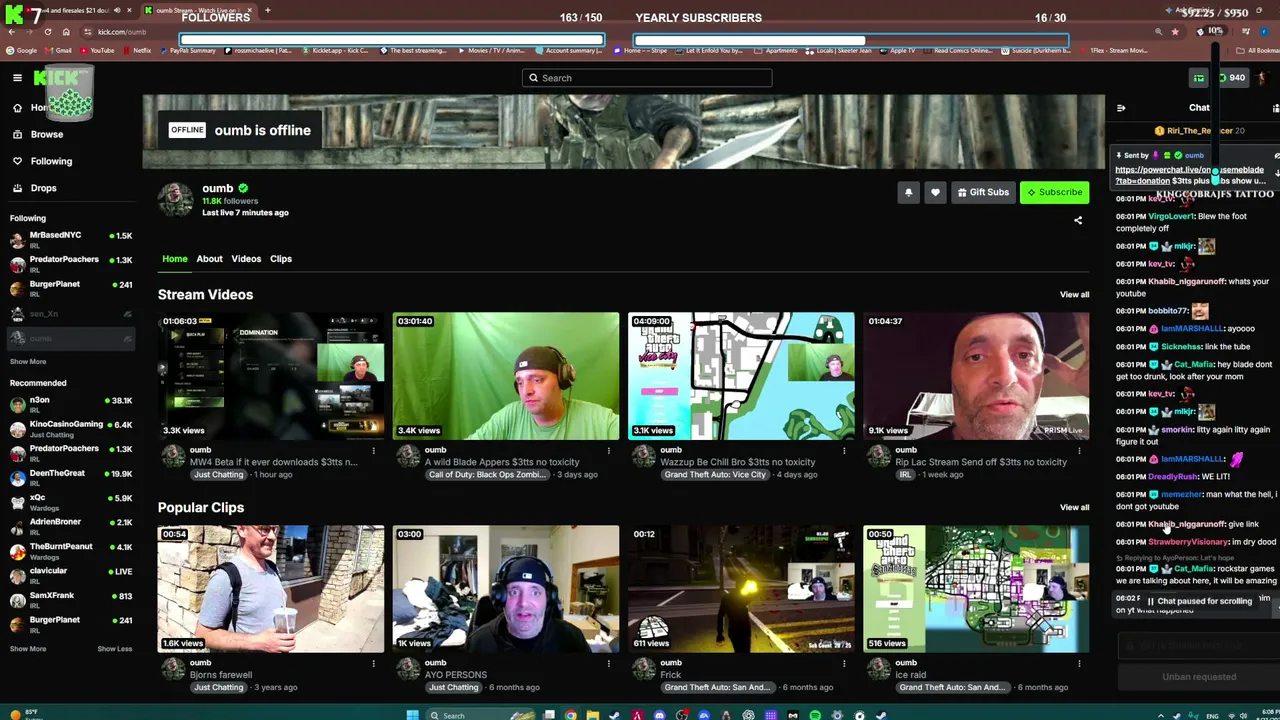1280x720 pixels.
Task: Open a new browser tab
Action: click(267, 10)
